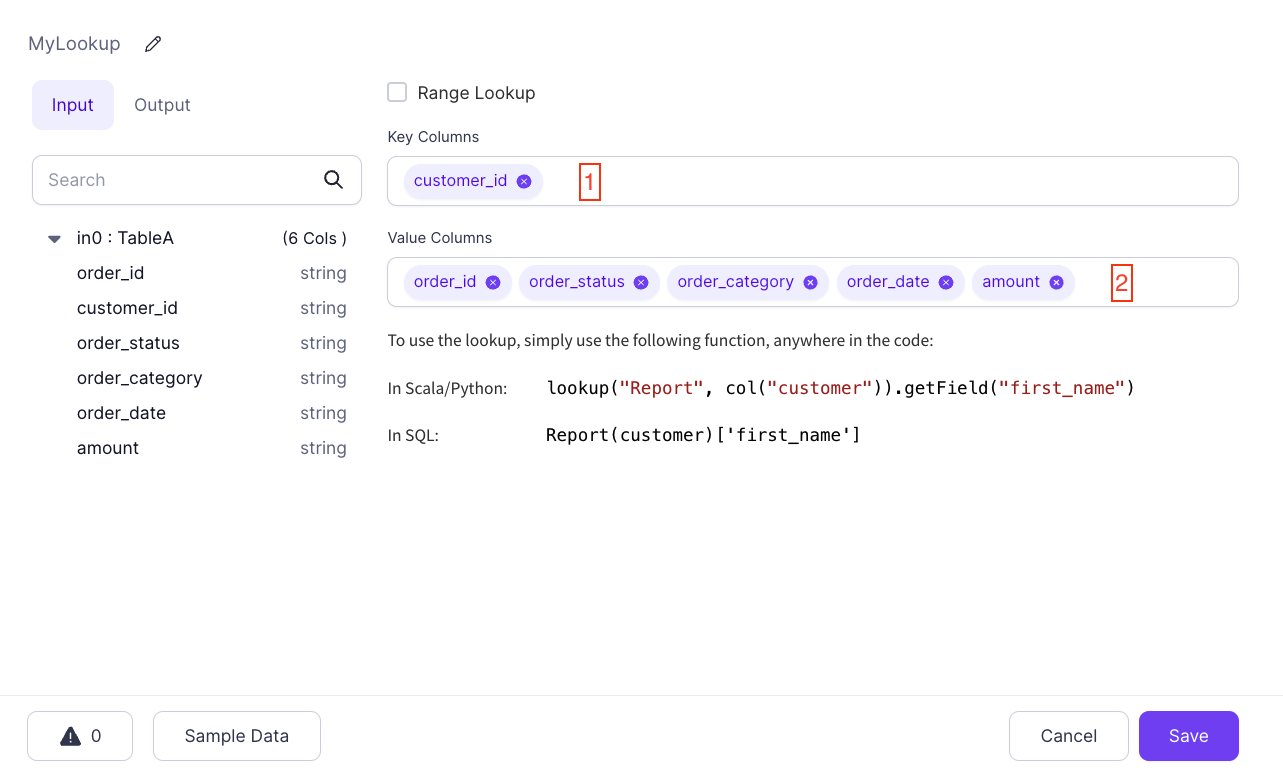Click the search magnifier icon
This screenshot has height=770, width=1283.
(334, 179)
